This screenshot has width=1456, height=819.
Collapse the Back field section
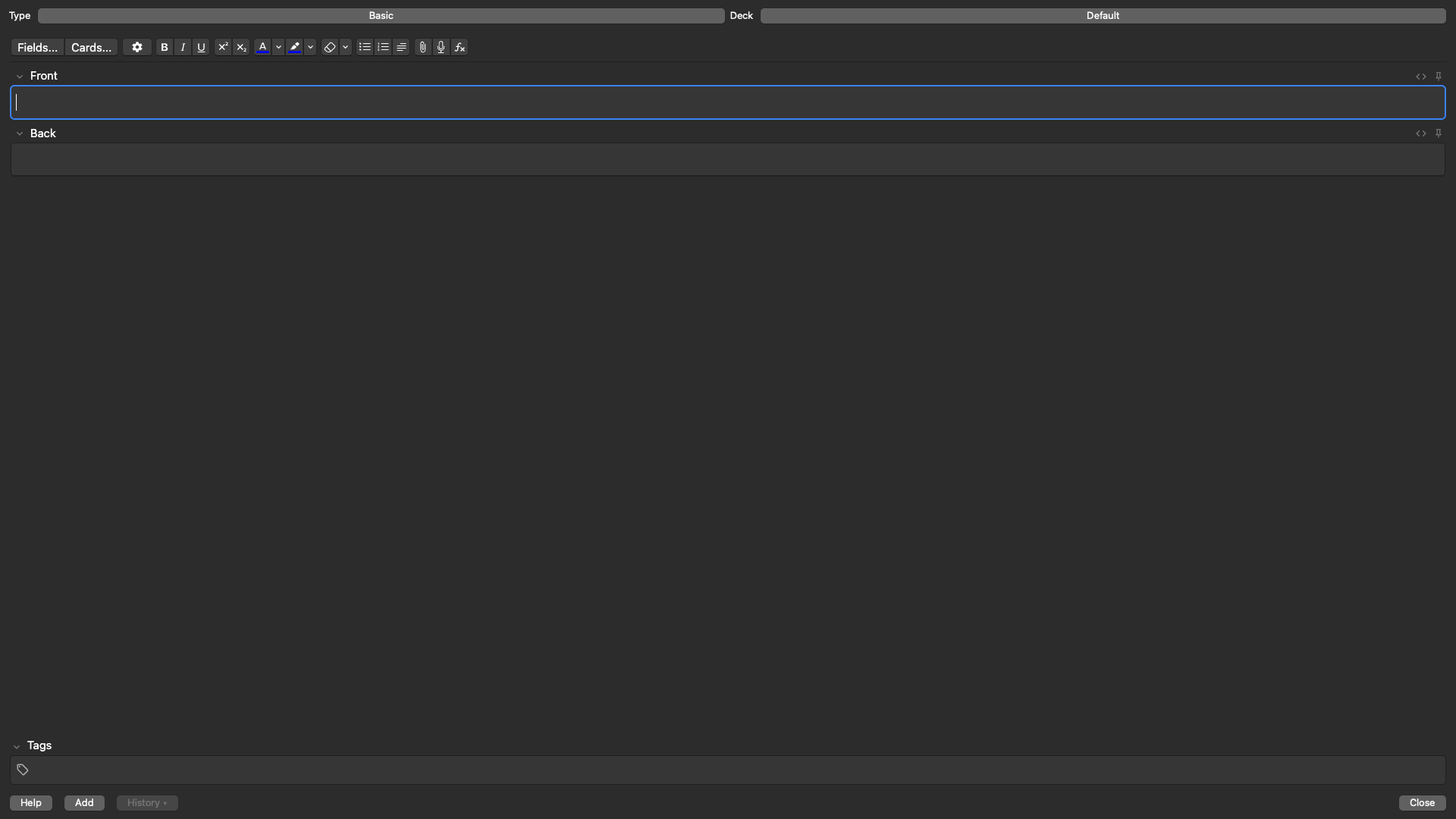[x=19, y=133]
